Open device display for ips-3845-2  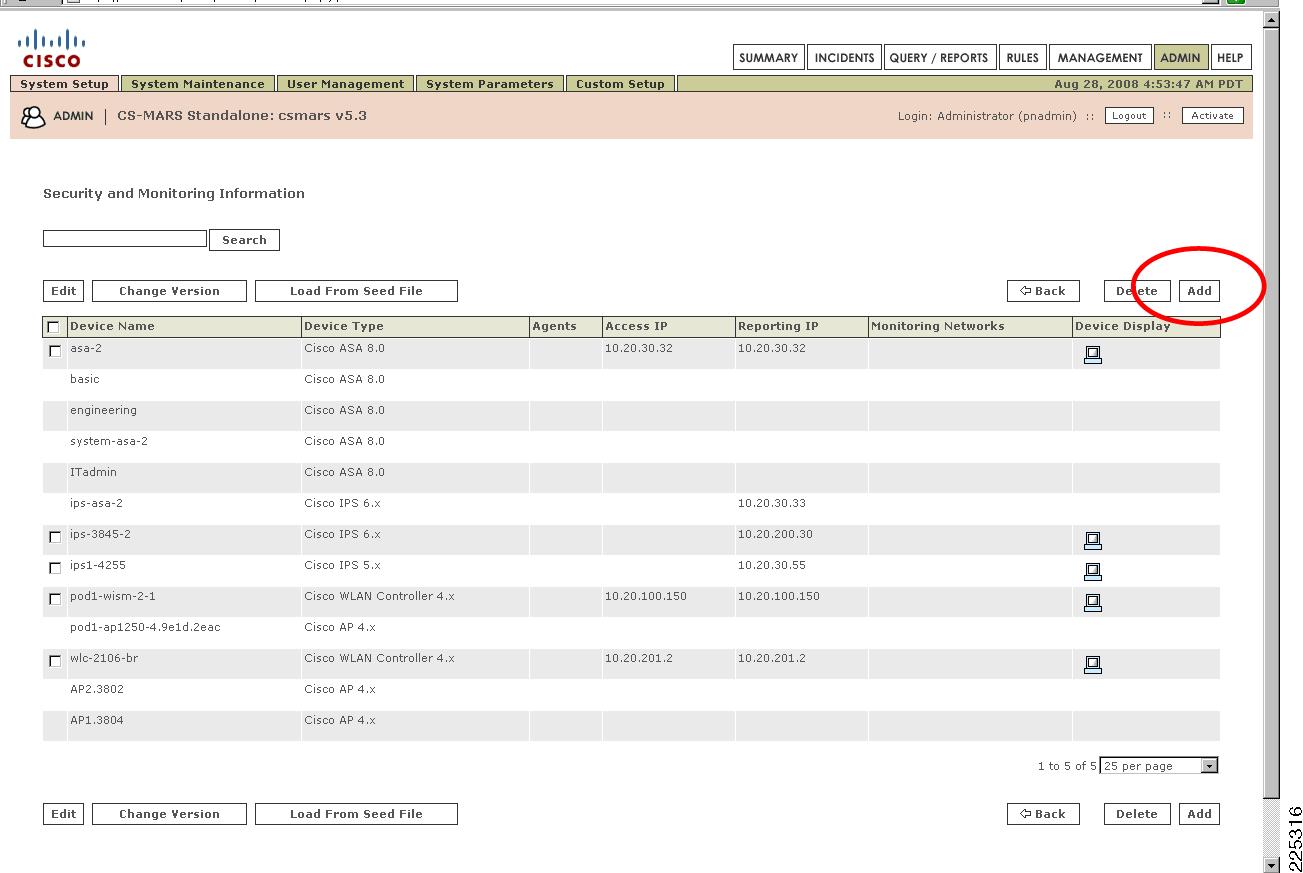click(1093, 540)
